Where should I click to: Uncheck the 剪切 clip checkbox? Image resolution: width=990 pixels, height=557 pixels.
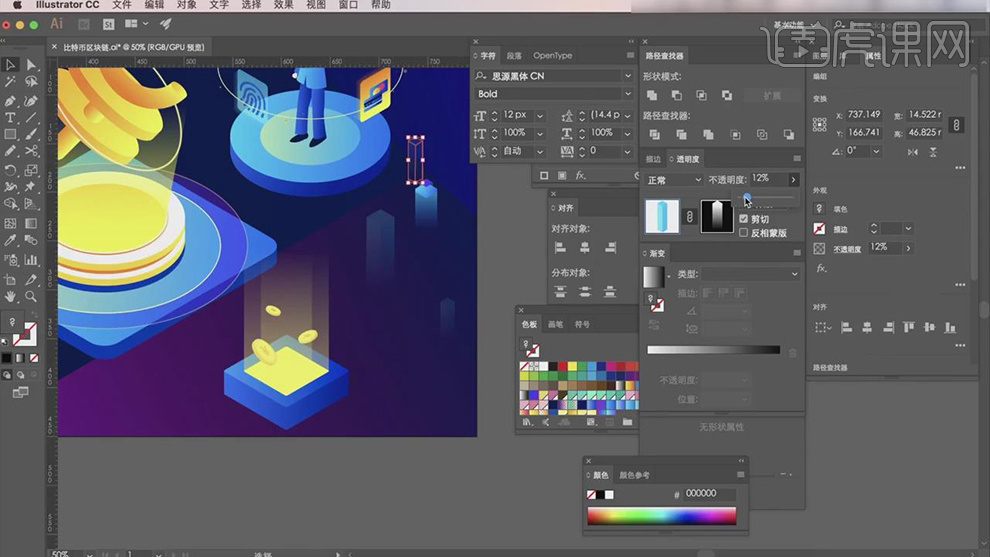743,219
